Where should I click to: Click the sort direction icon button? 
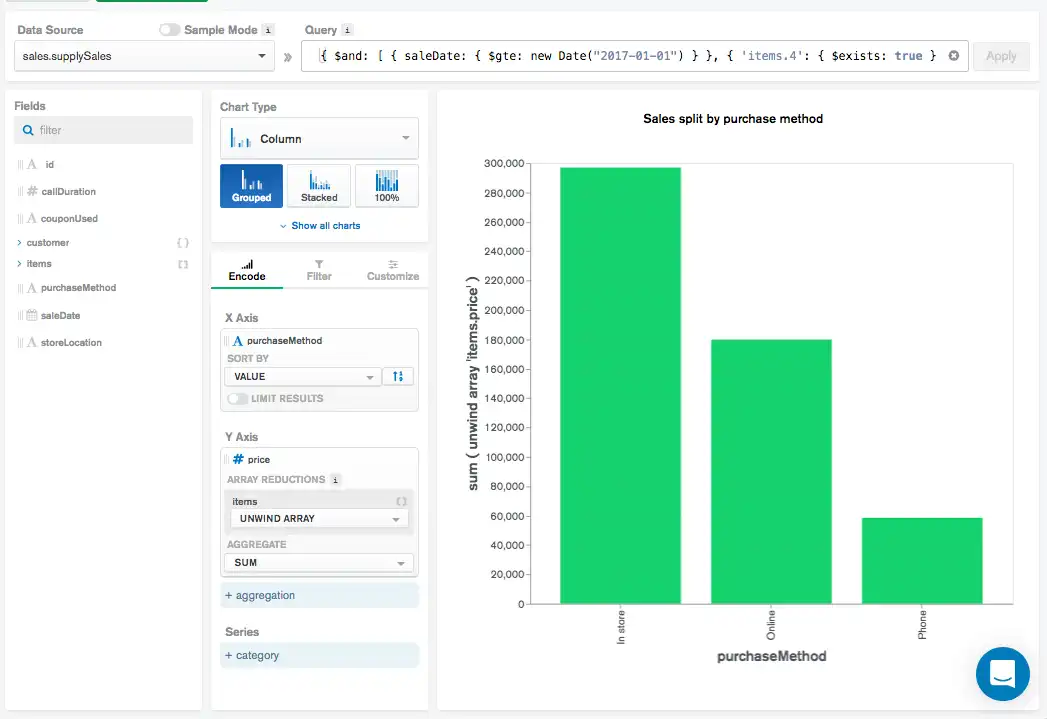[398, 377]
